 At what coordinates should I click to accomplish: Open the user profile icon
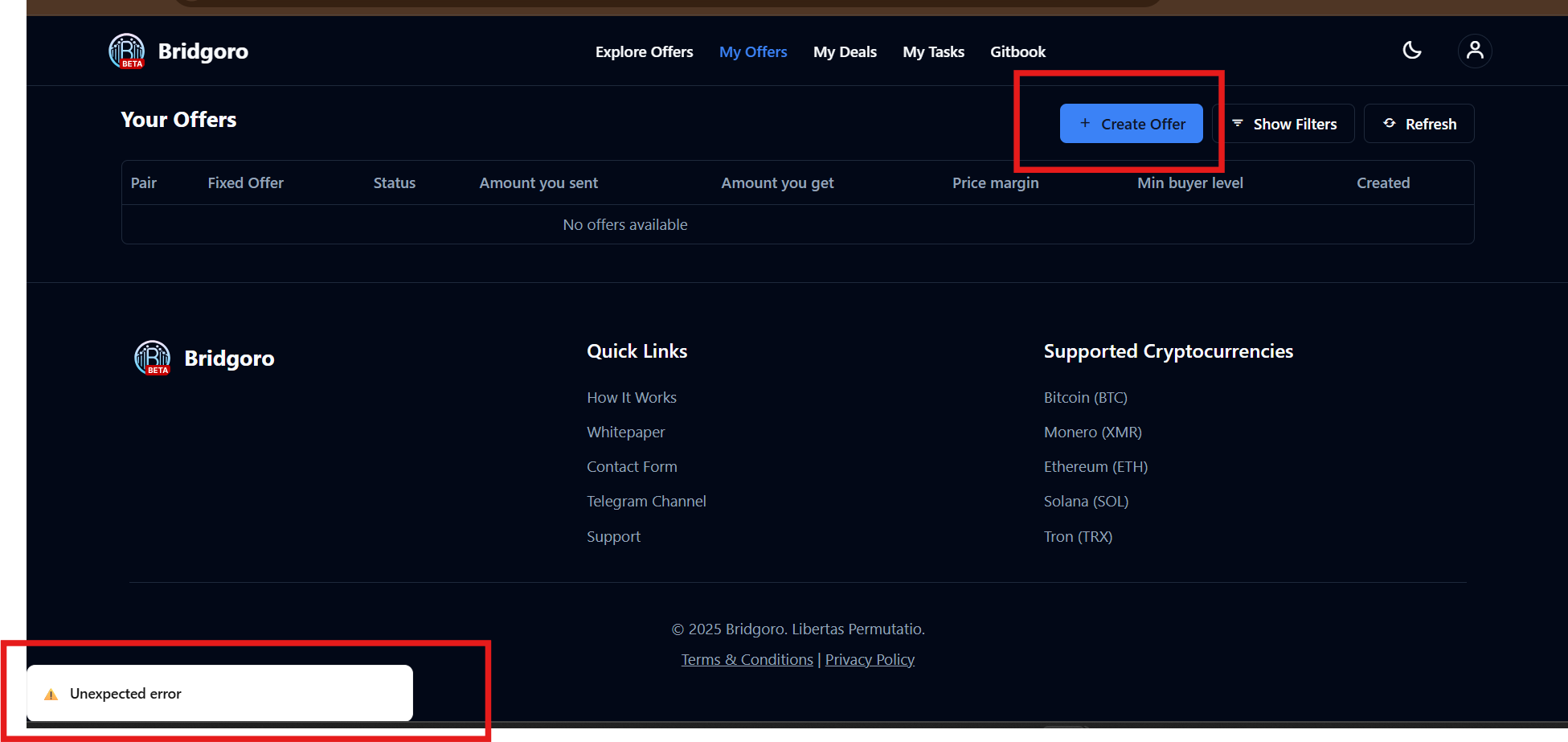pyautogui.click(x=1475, y=51)
